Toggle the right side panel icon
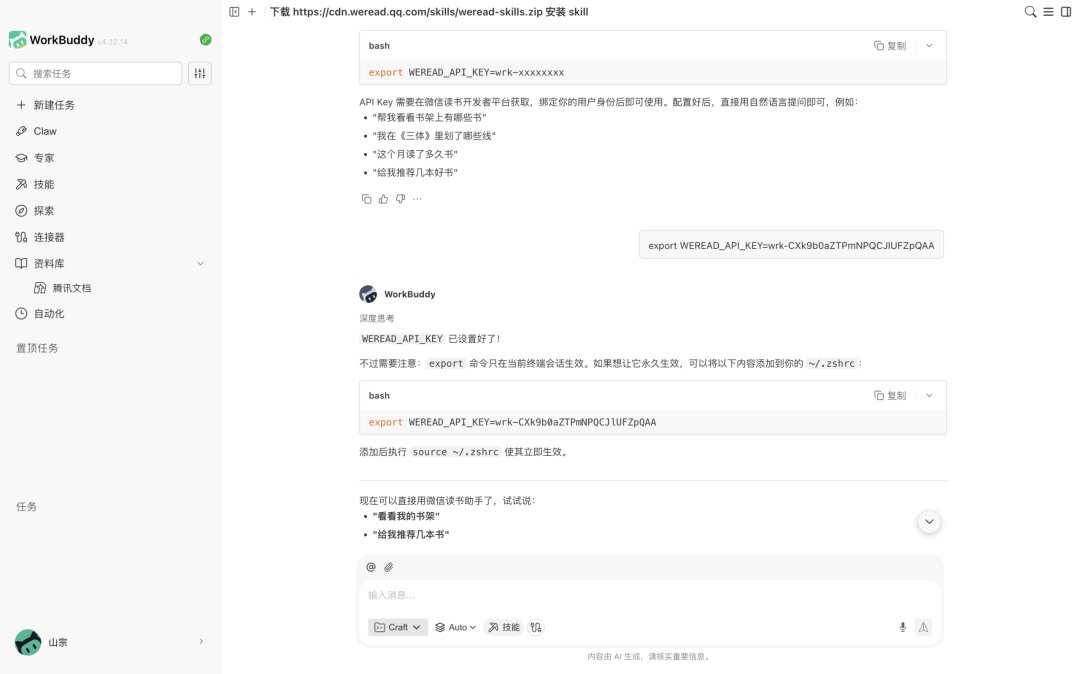 point(1066,12)
